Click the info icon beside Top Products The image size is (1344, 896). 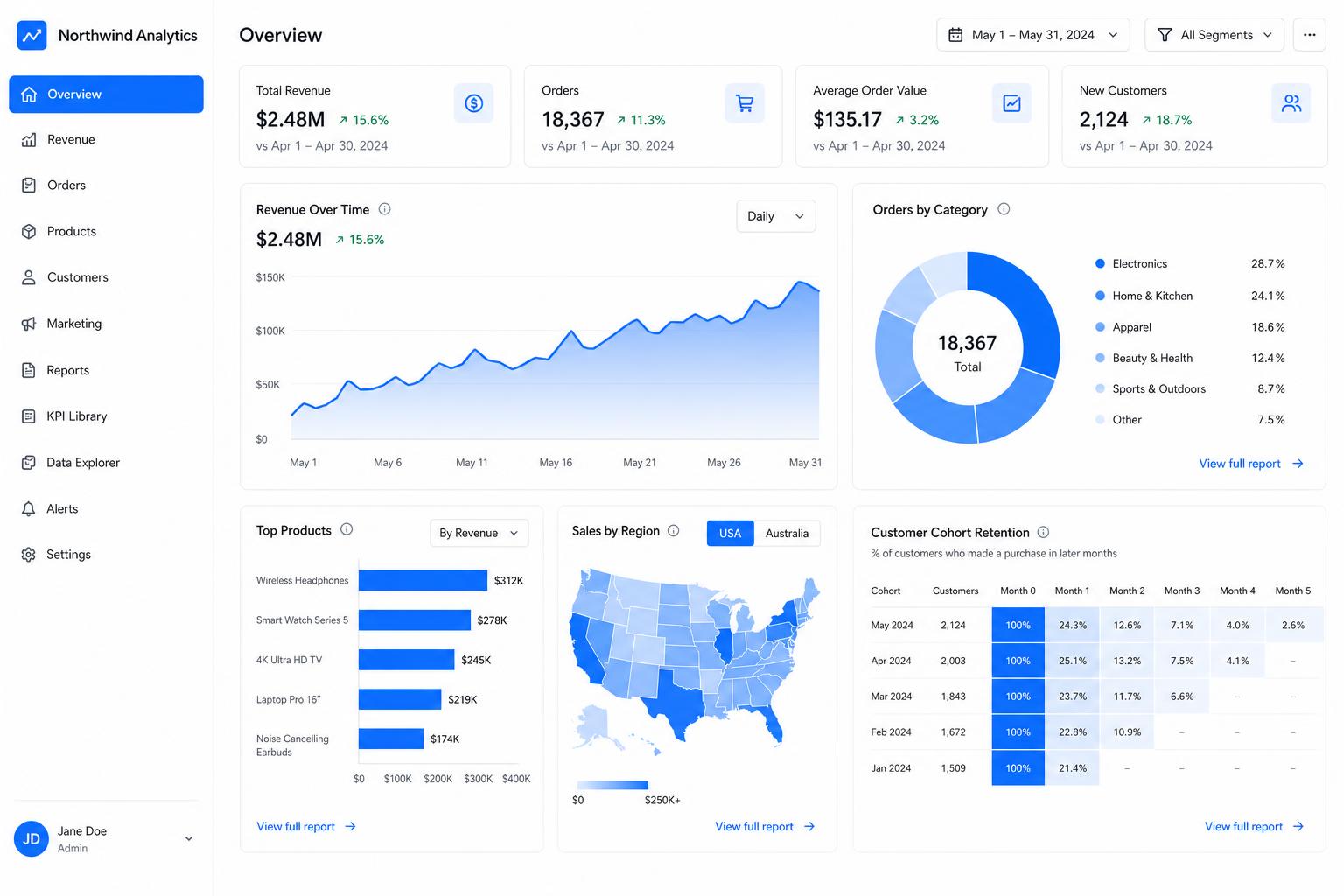346,529
